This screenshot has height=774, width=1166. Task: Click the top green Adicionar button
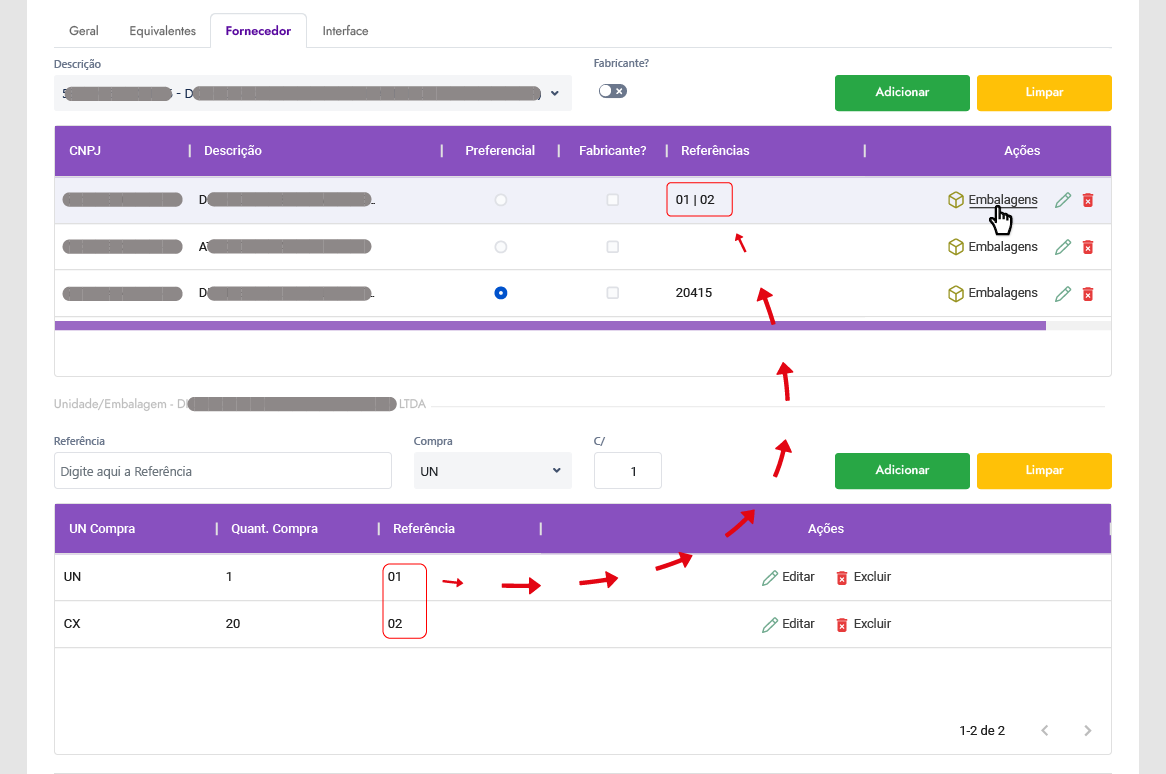click(902, 93)
